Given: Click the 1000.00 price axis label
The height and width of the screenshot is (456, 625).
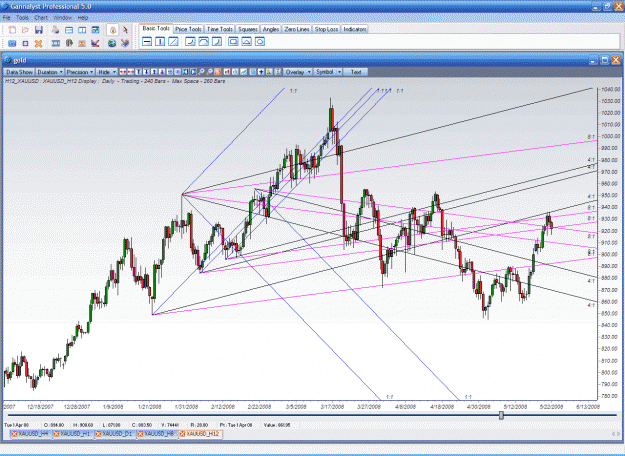Looking at the screenshot, I should tap(611, 136).
